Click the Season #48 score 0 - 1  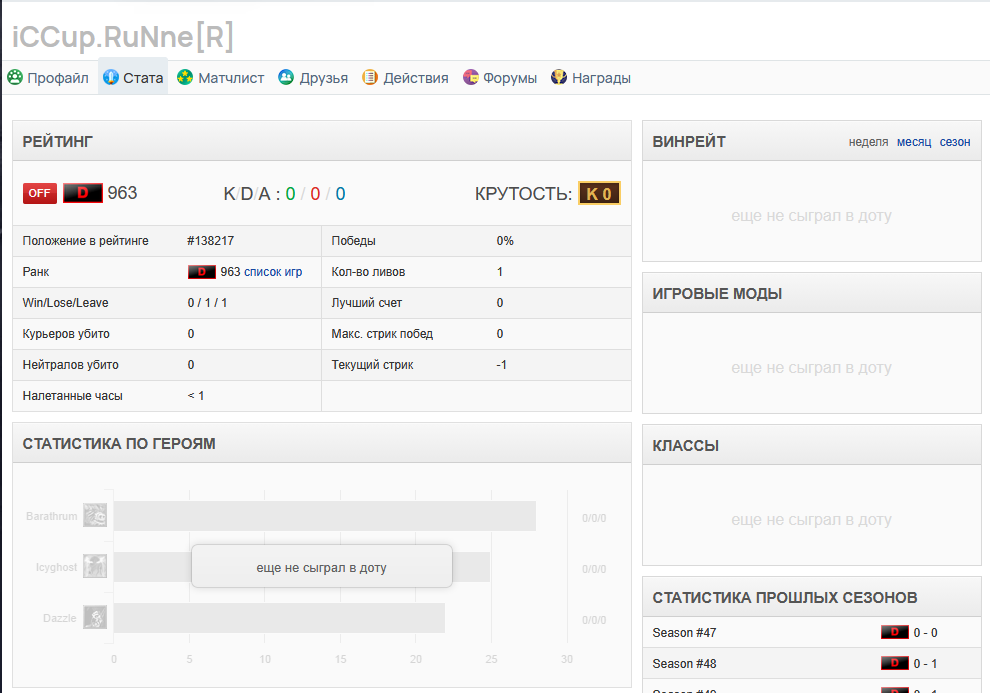926,663
